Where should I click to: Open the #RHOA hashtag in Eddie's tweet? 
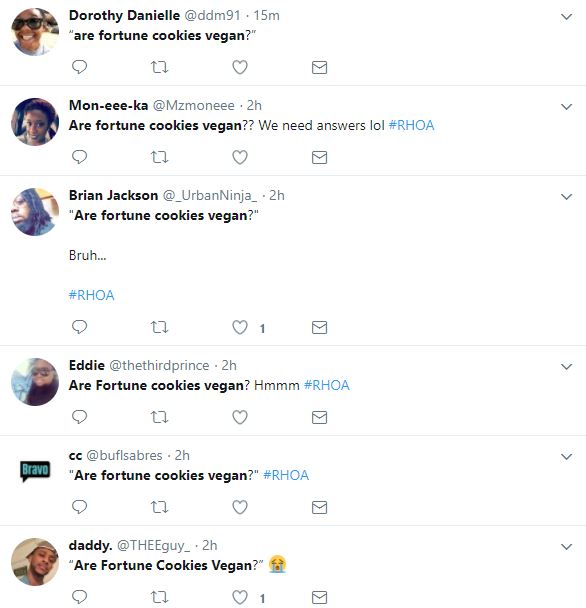pos(327,385)
